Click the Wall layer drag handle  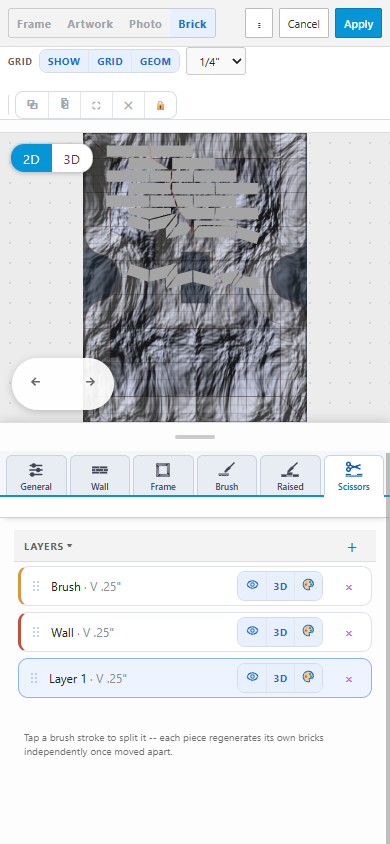coord(36,632)
